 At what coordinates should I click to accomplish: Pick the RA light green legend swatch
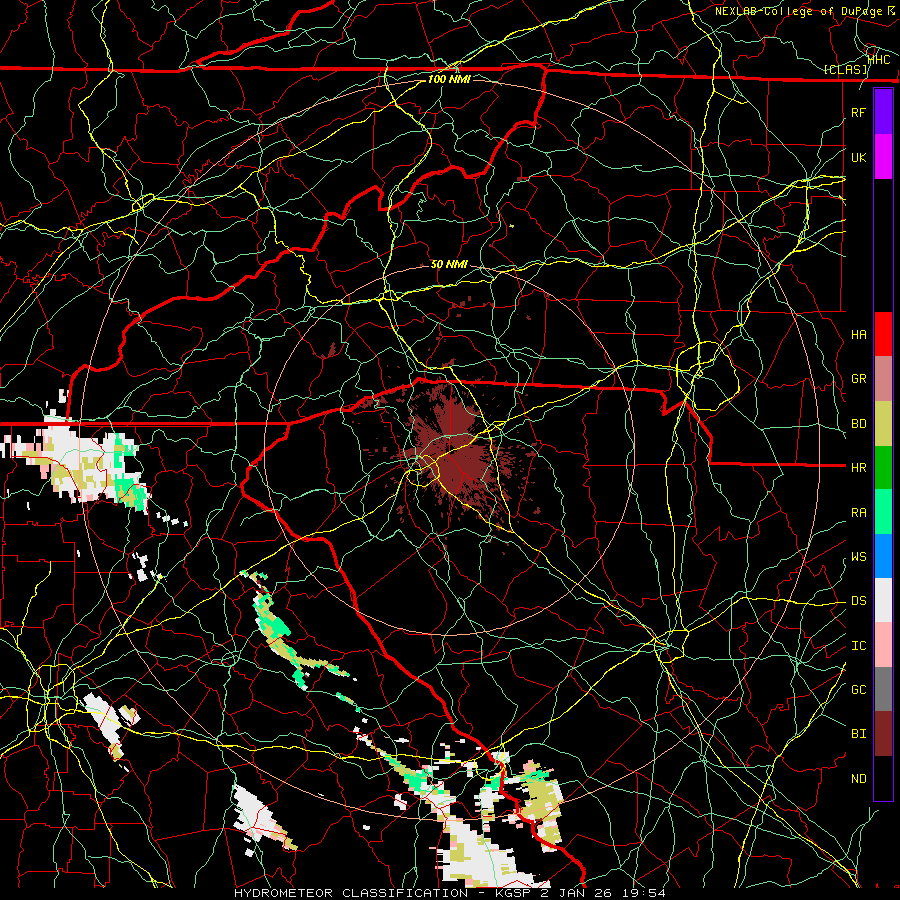[883, 512]
